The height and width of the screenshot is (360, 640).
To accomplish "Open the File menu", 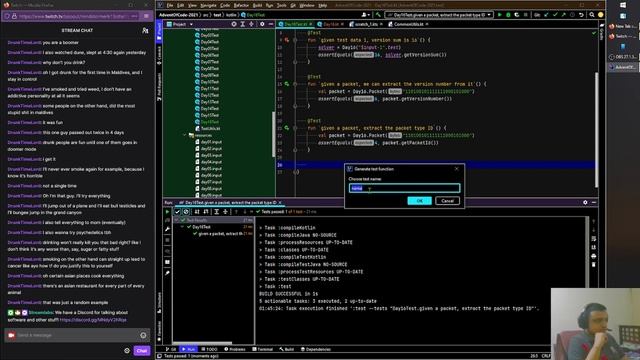I will [x=170, y=5].
